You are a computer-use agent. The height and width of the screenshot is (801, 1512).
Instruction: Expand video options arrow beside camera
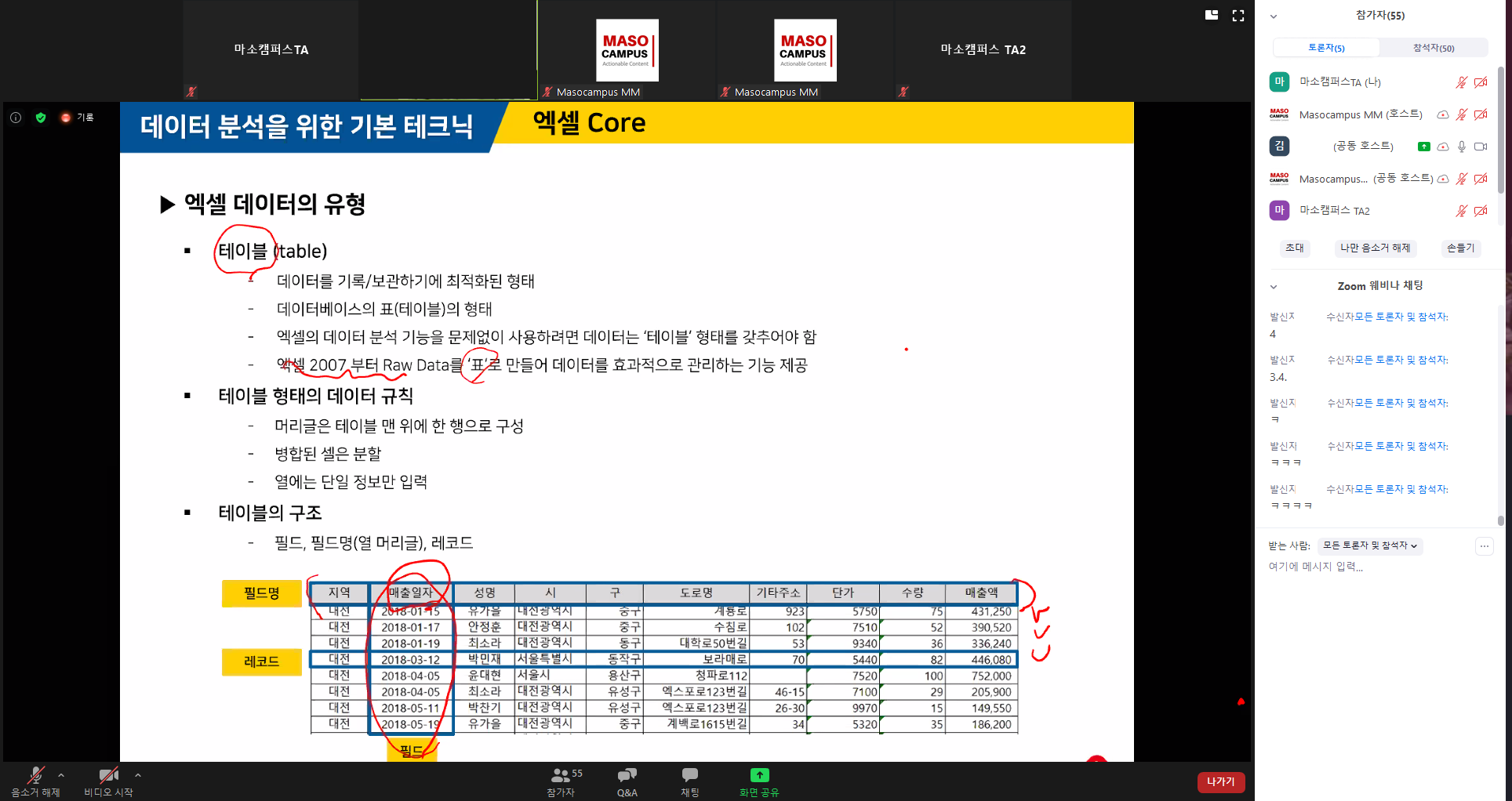point(138,775)
